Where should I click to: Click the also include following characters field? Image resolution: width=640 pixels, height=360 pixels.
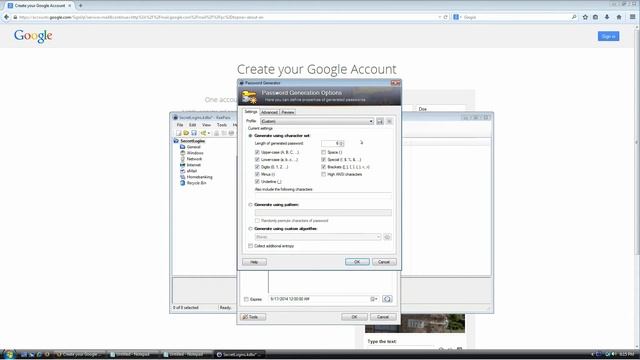(323, 196)
